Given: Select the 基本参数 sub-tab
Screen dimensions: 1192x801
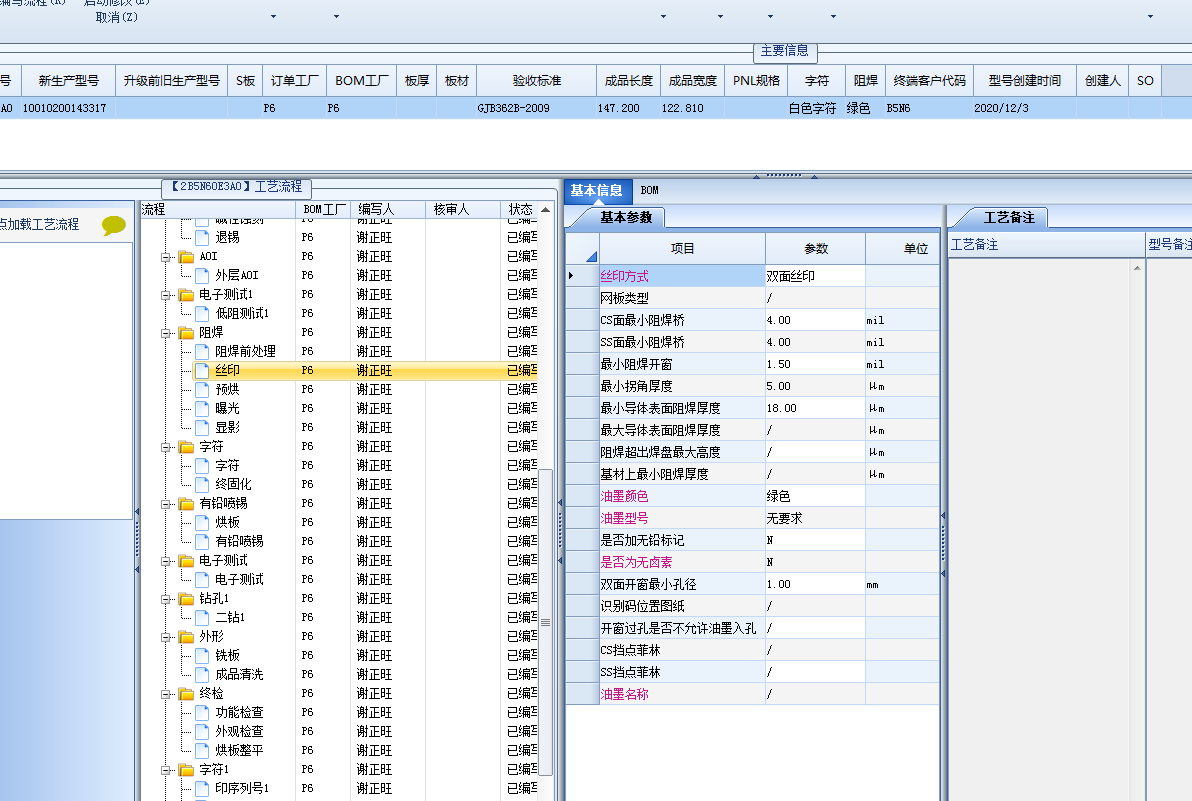Looking at the screenshot, I should coord(626,217).
